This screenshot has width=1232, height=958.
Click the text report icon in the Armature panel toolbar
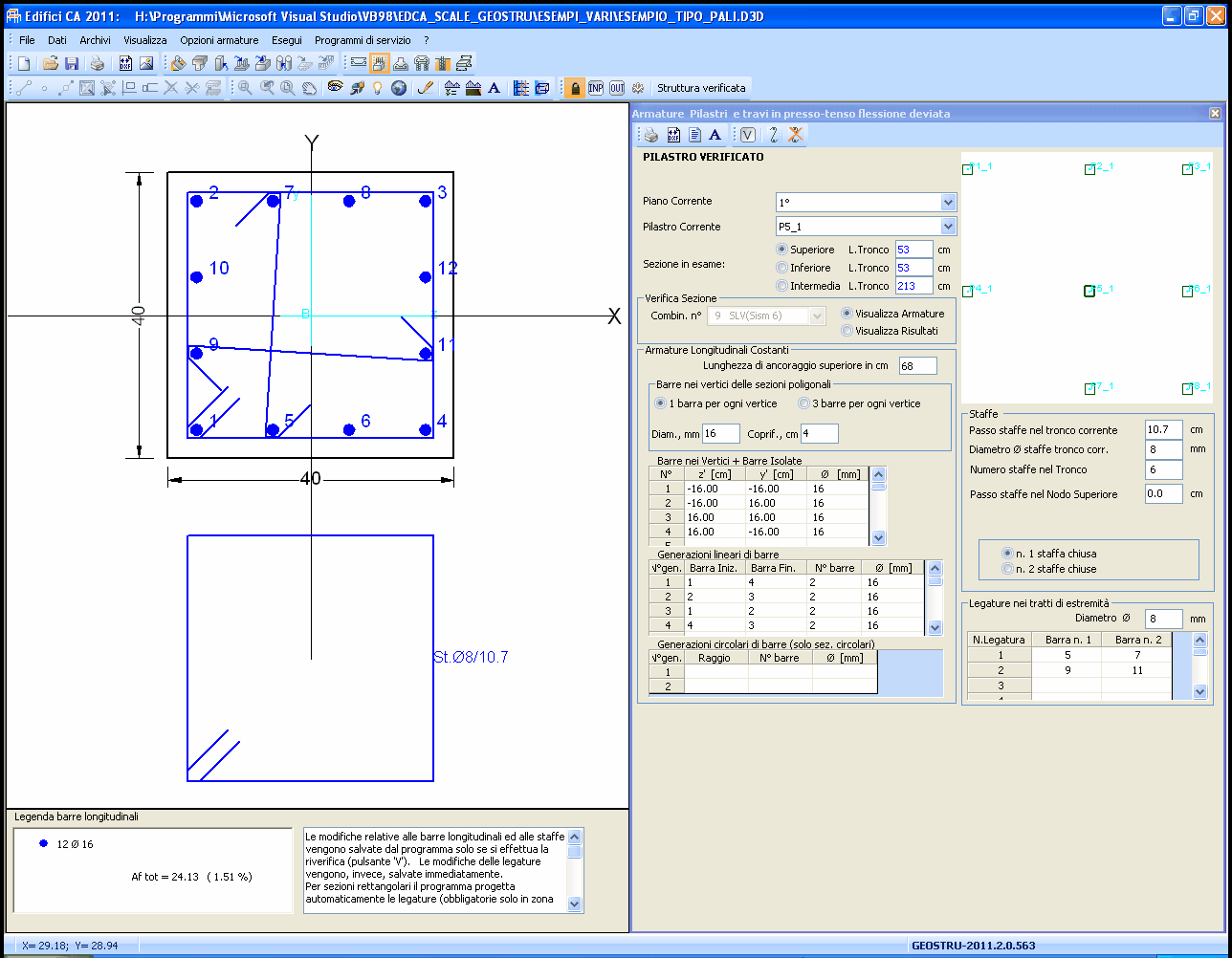[x=695, y=135]
